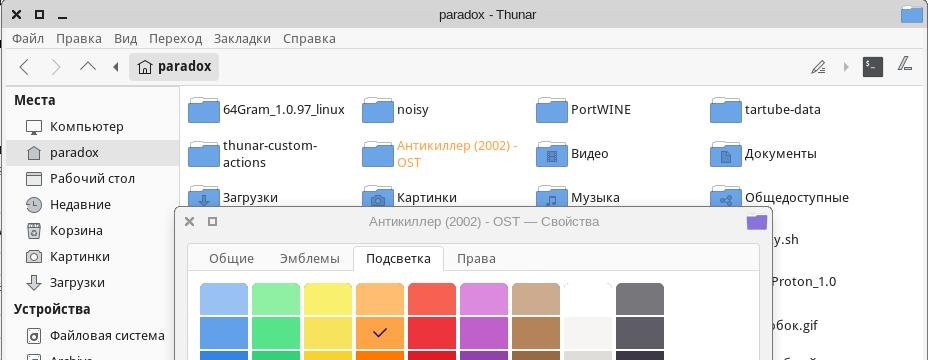Image resolution: width=928 pixels, height=360 pixels.
Task: Pick the light blue swatch in top row
Action: (x=224, y=299)
